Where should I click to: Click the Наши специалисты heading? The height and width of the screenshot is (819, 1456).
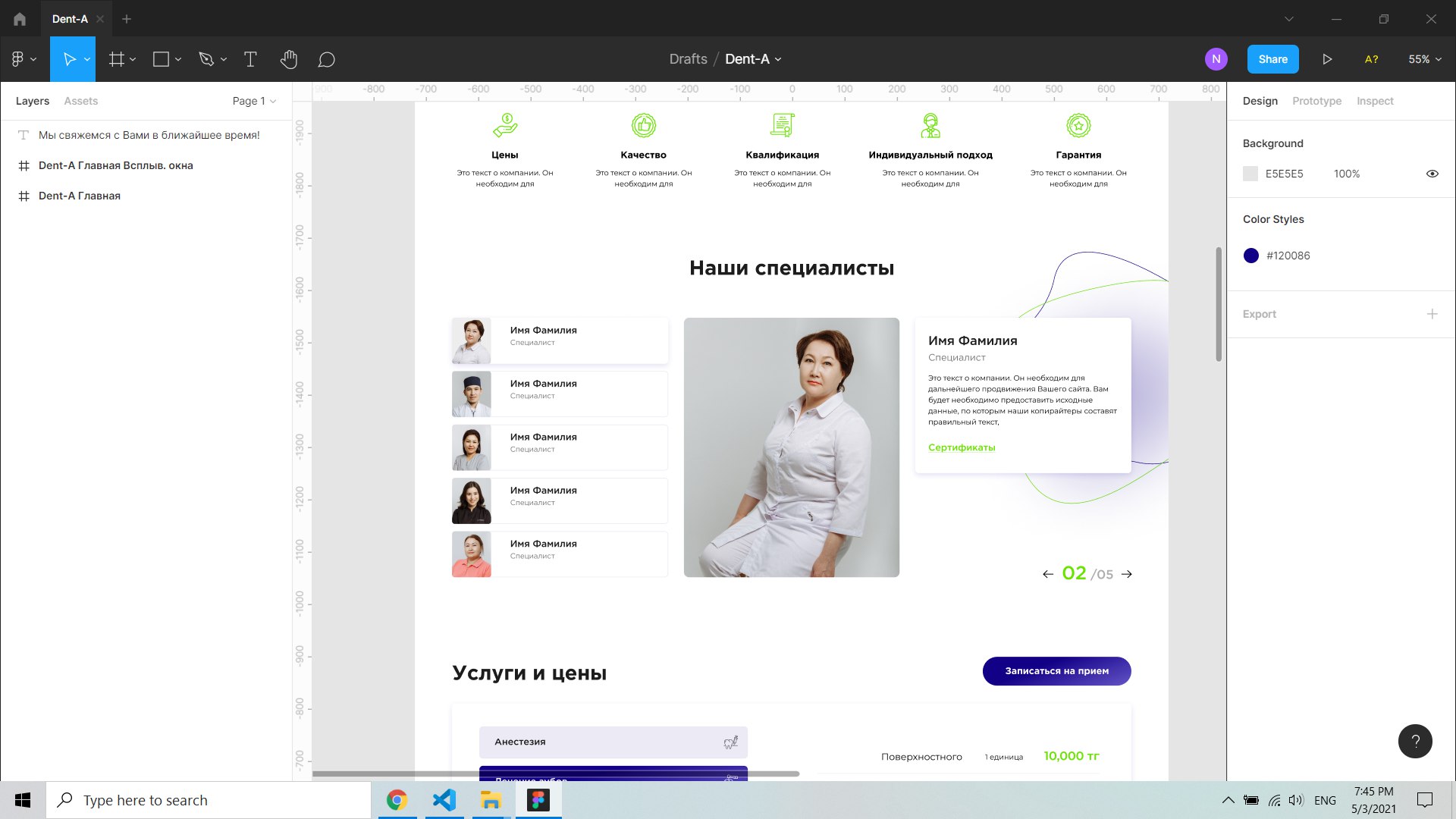pos(792,268)
